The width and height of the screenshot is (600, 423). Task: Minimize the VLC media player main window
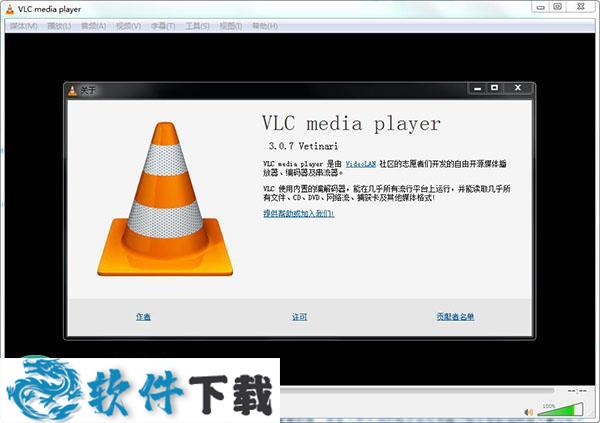pos(540,7)
